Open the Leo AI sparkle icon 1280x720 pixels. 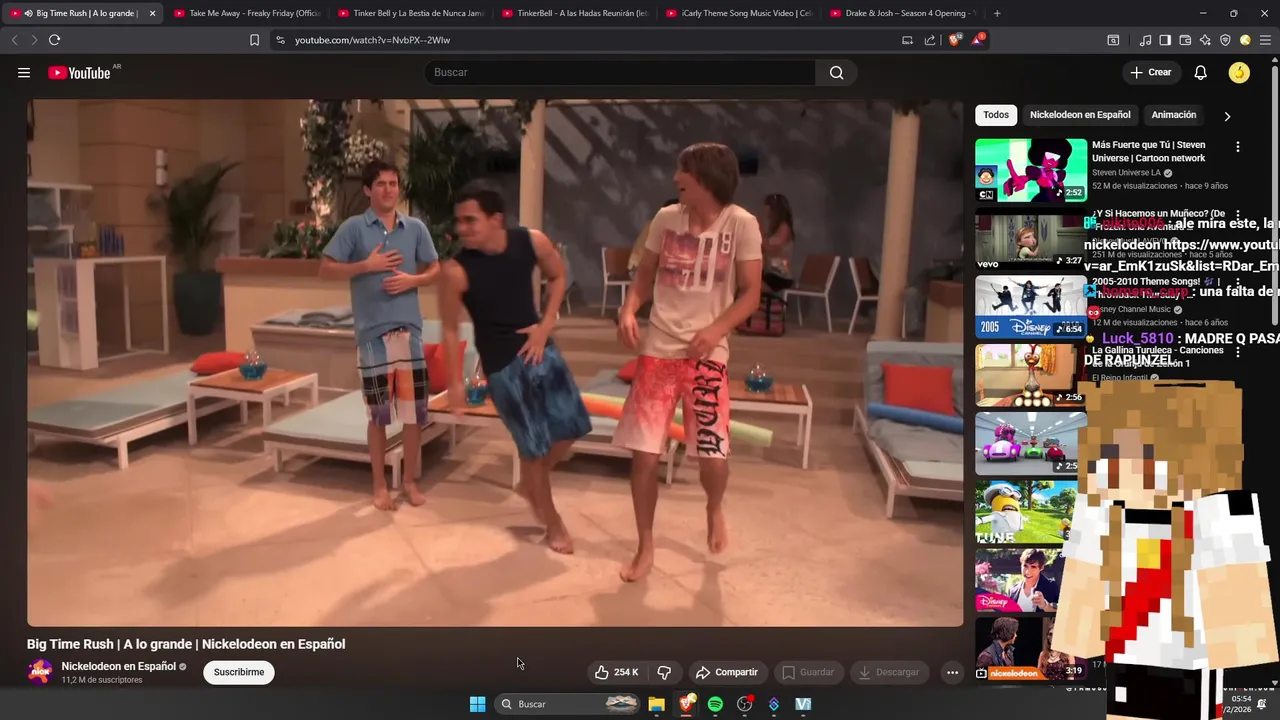[1205, 40]
